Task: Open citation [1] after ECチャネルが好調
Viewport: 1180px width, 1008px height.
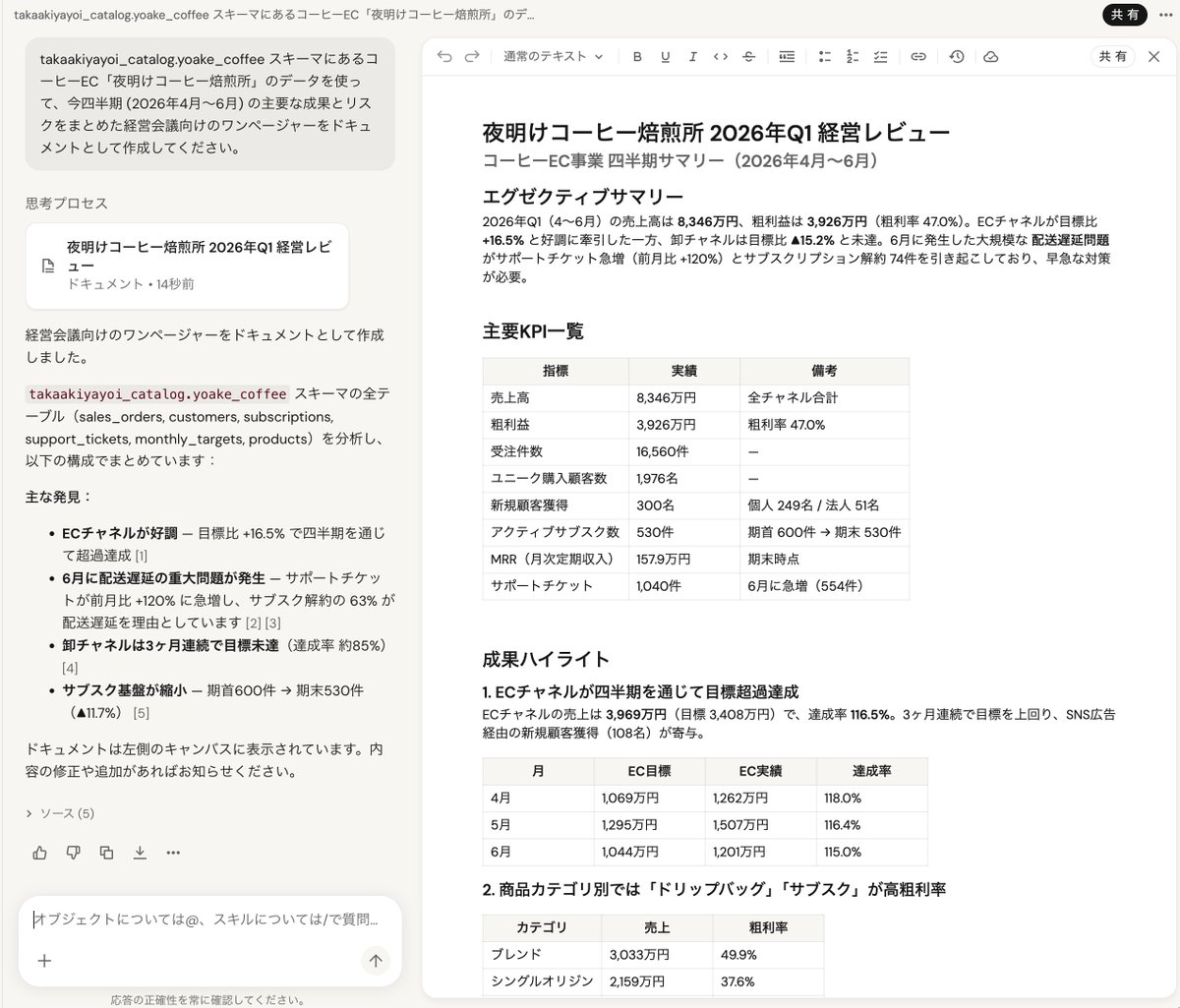Action: tap(142, 557)
